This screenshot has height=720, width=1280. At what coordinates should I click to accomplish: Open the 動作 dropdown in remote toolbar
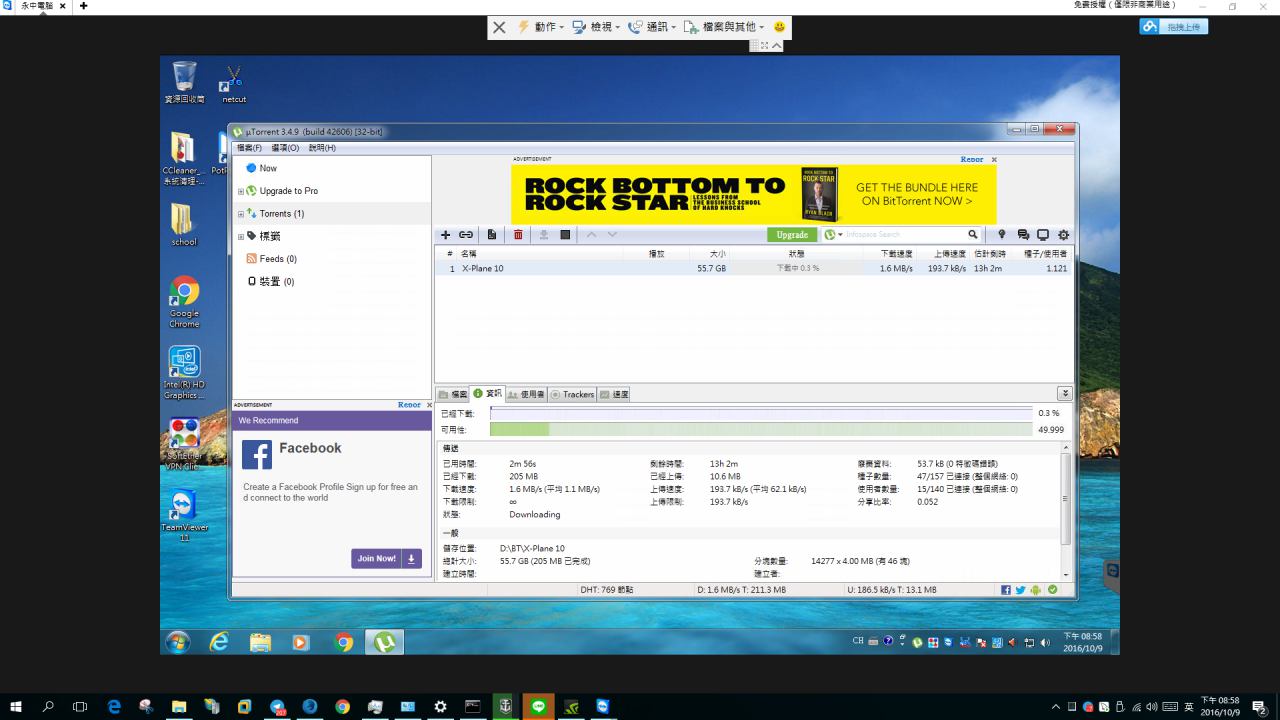tap(541, 27)
